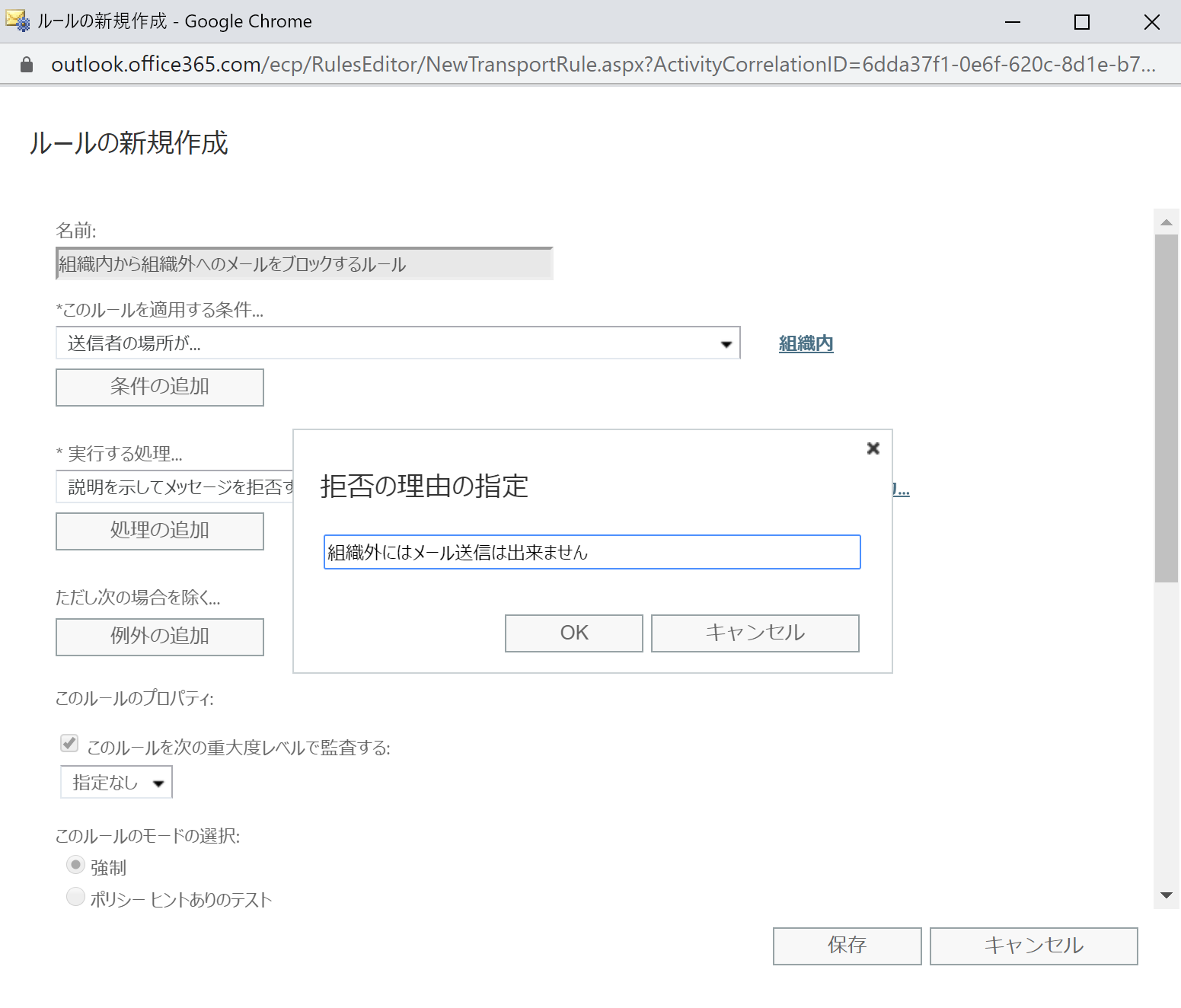
Task: Click the 保存 button
Action: pos(847,946)
